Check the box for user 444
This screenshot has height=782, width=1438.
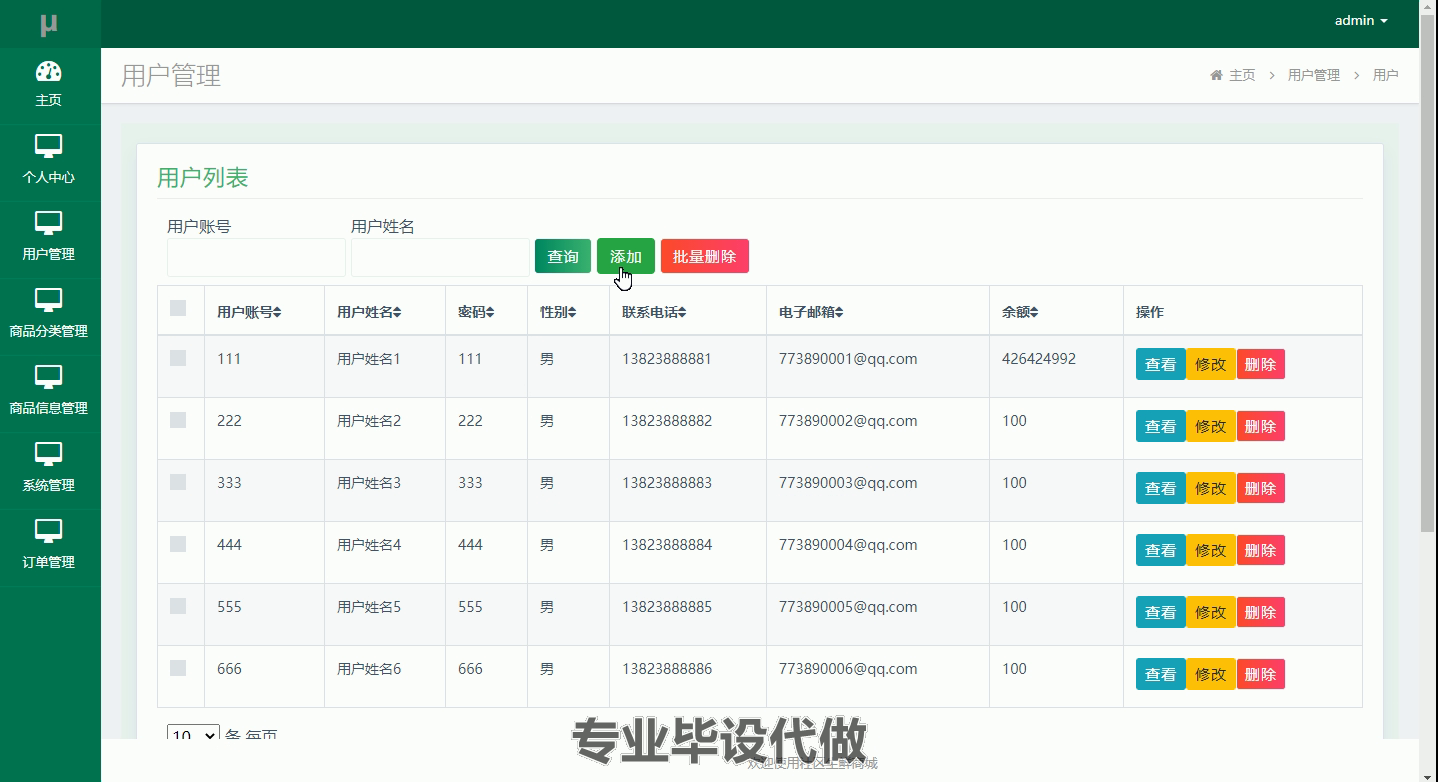pyautogui.click(x=178, y=544)
